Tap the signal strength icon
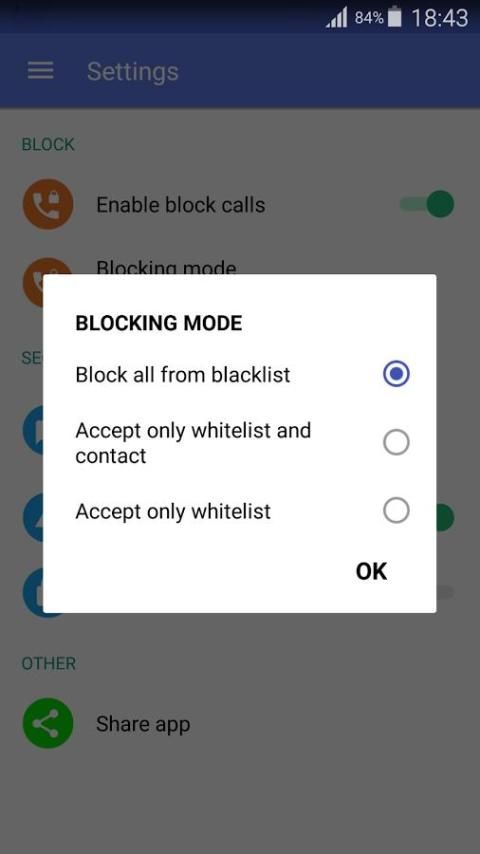 pos(337,18)
